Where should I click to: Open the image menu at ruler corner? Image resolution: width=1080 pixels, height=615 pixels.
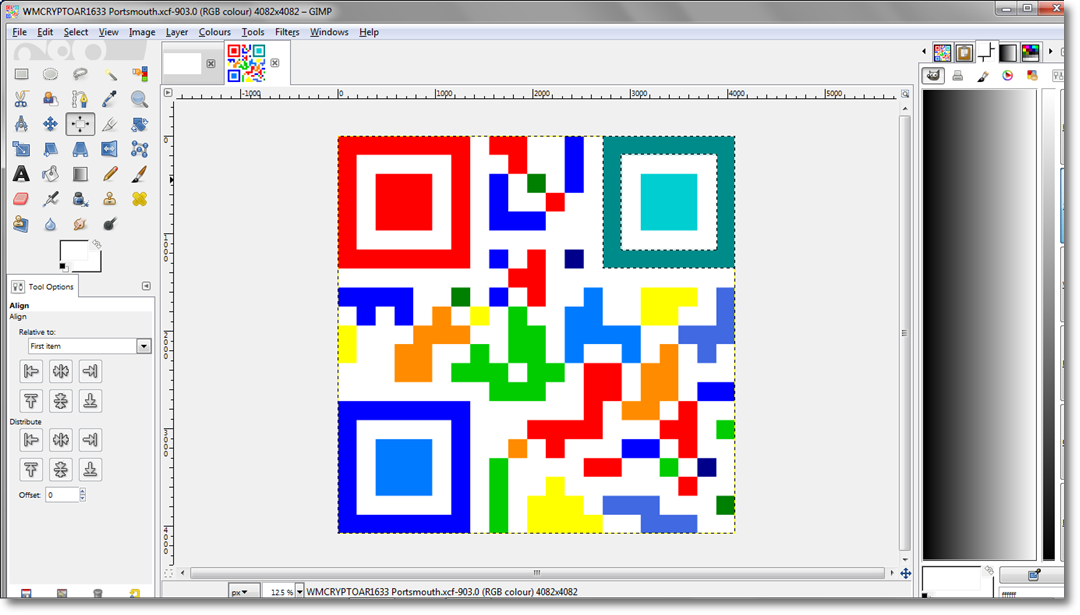(168, 92)
